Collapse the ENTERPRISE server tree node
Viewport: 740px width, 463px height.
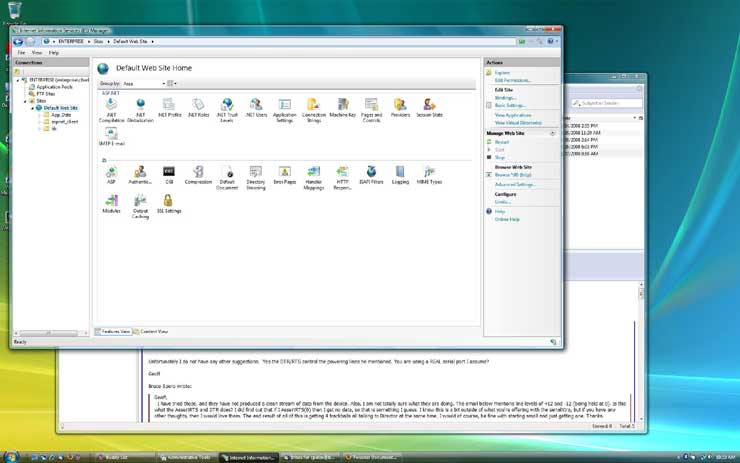coord(18,80)
